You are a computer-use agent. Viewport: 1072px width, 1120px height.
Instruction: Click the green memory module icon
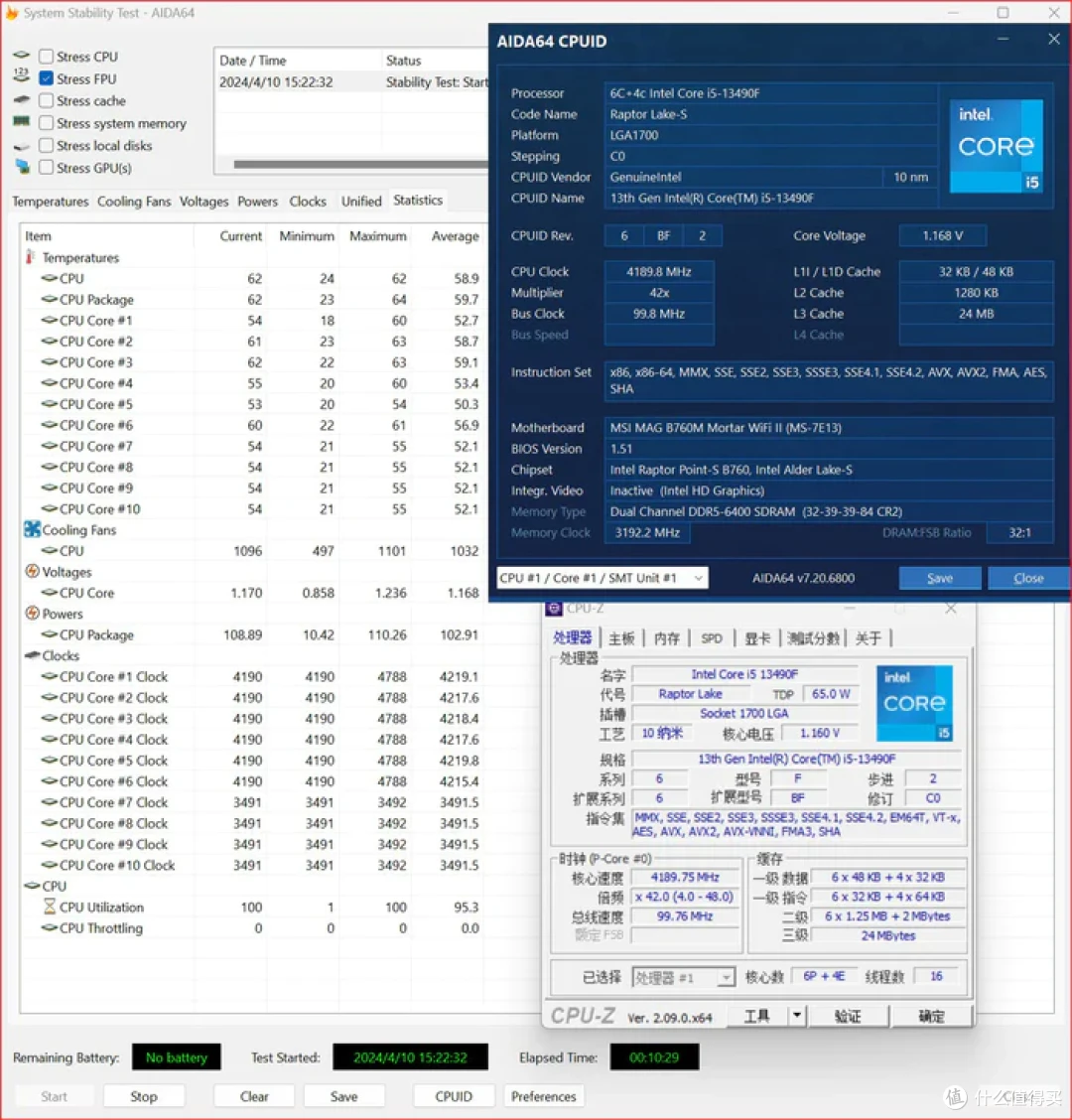coord(22,122)
